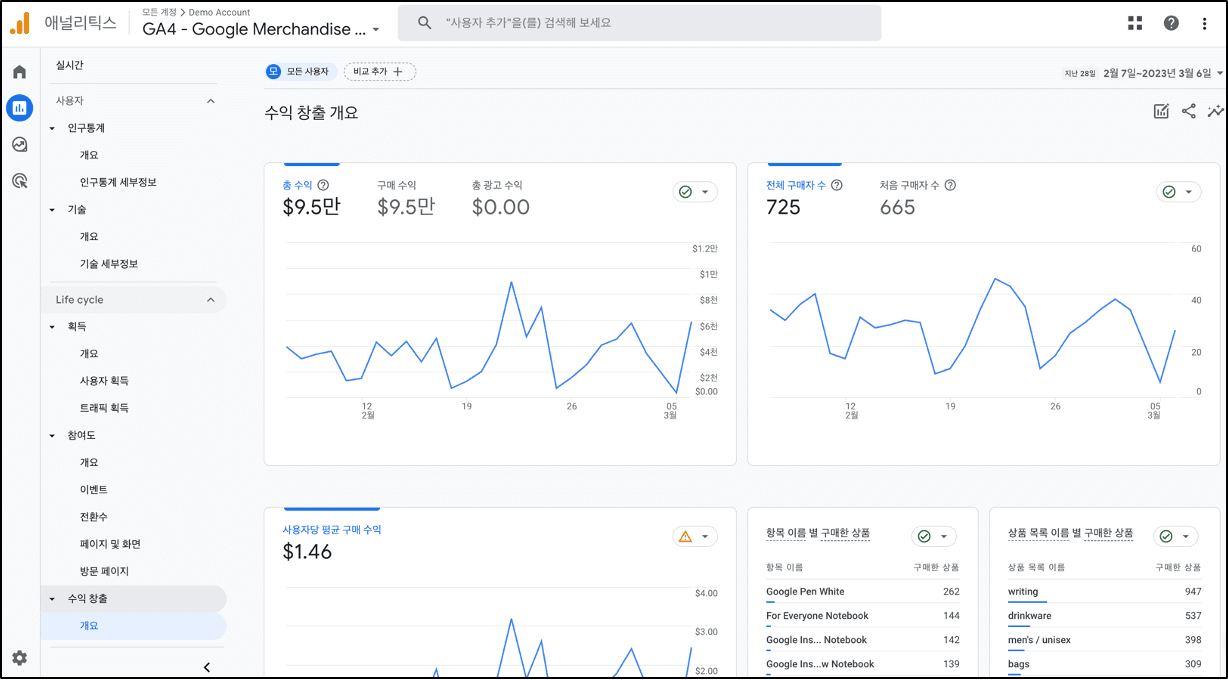Screen dimensions: 1228x680
Task: Open status dropdown on 전체 구매자 수 card
Action: (1179, 192)
